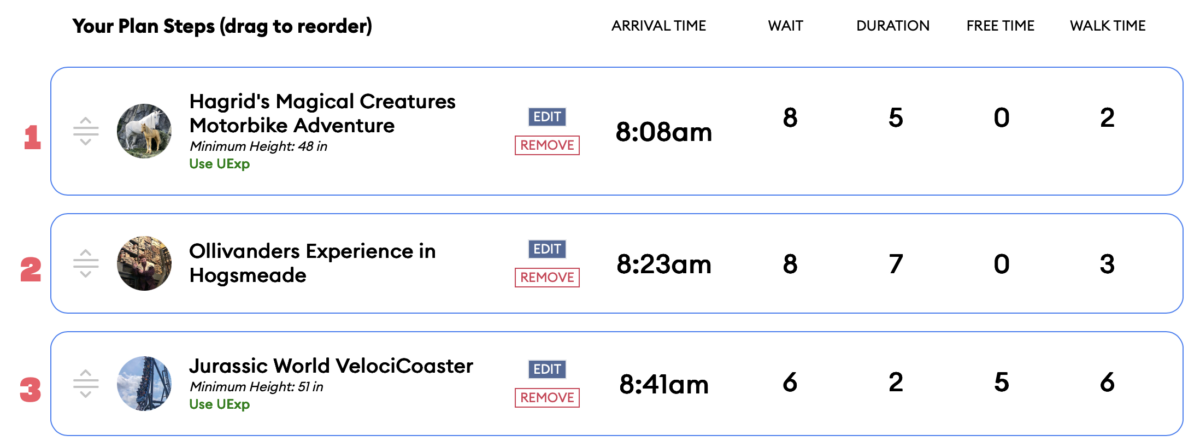
Task: Open the Jurassic World VelociCoaster title
Action: (x=331, y=366)
